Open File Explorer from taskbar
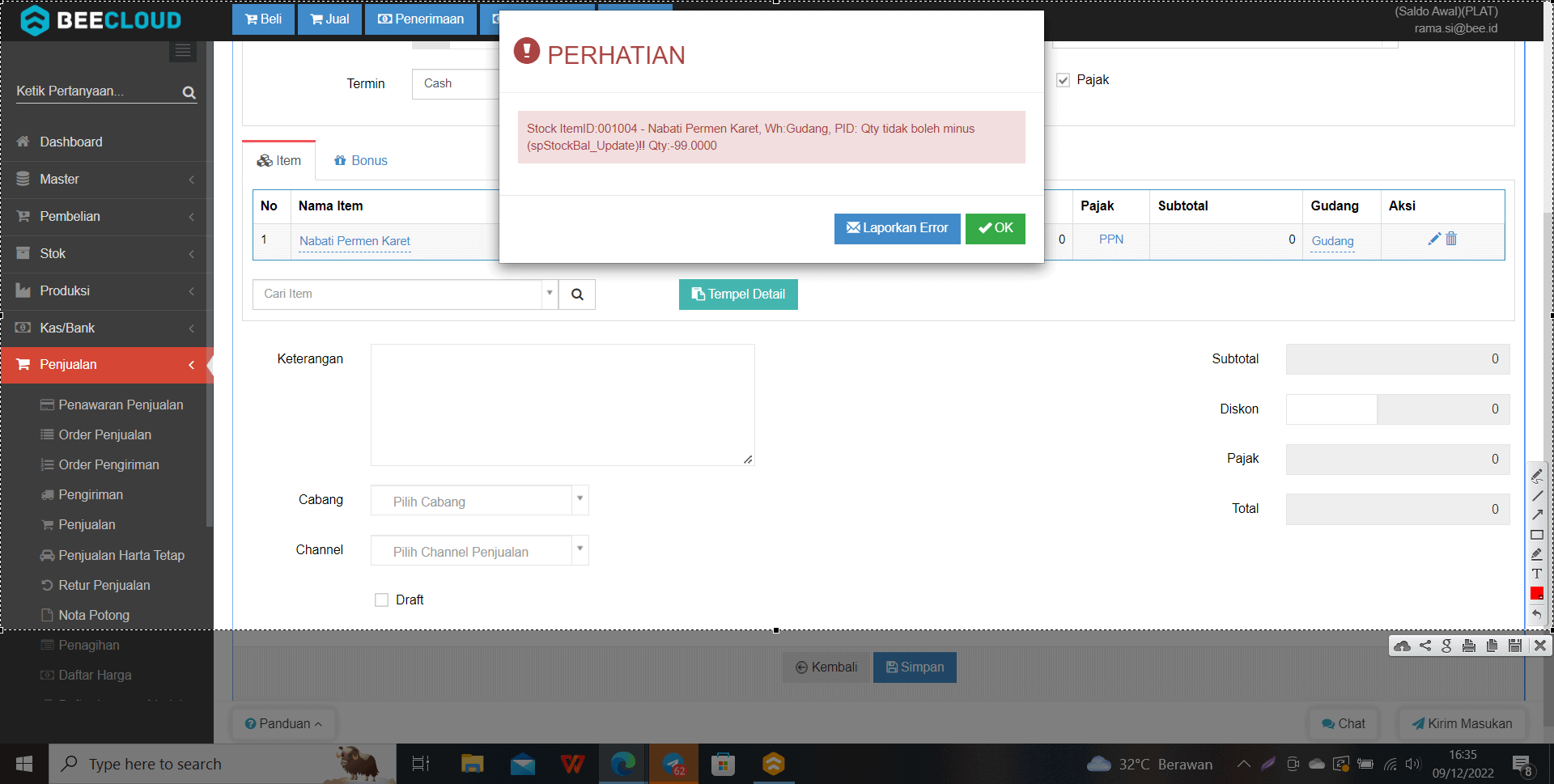This screenshot has width=1554, height=784. [472, 764]
